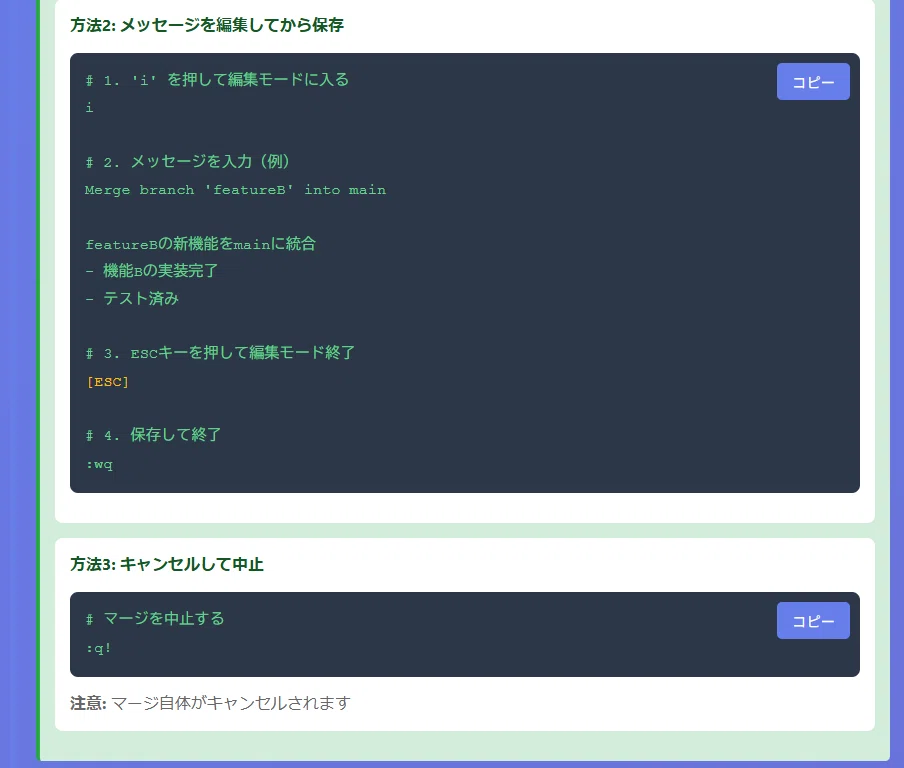Click line featureBの新機能をmainに統合
Screen dimensions: 904x768
coord(201,244)
